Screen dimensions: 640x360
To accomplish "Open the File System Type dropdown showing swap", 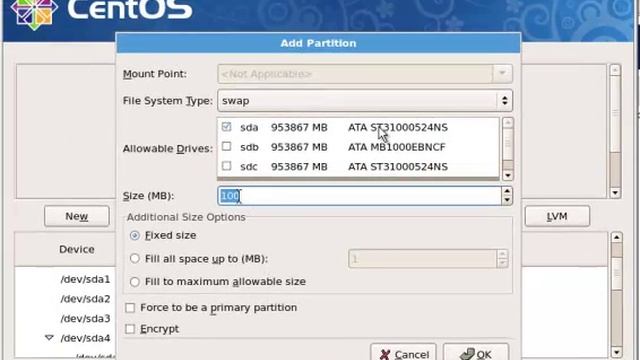I will pyautogui.click(x=365, y=100).
